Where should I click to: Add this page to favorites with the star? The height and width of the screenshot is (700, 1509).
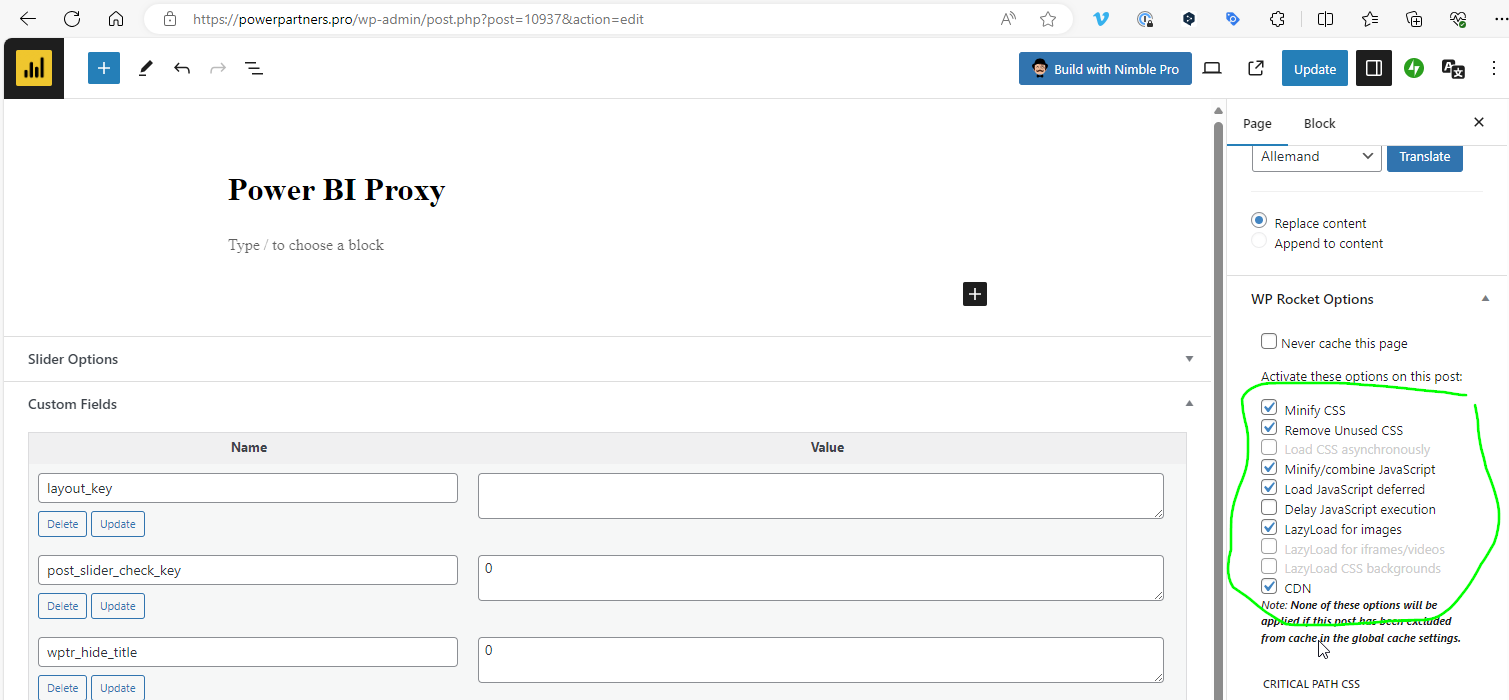pos(1048,19)
